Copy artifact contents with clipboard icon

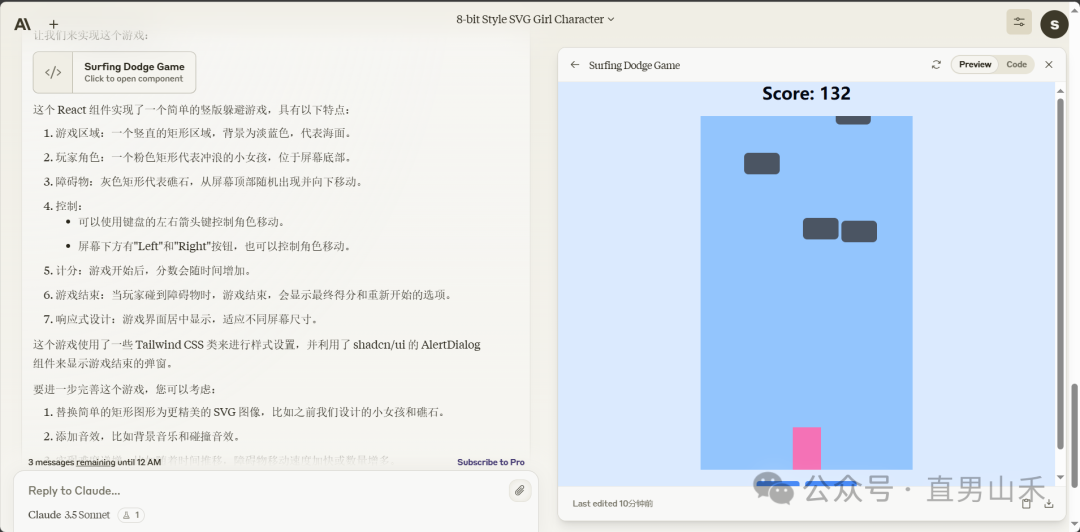1026,503
